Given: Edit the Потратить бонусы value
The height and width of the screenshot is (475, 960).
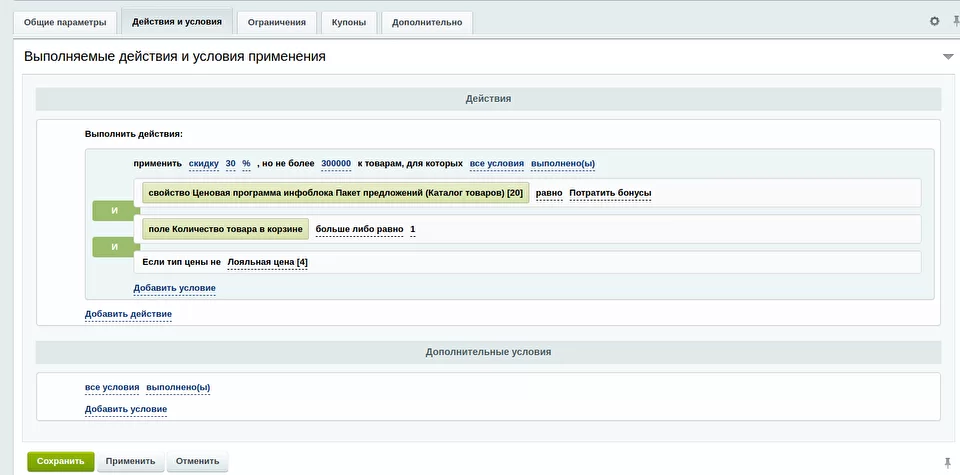Looking at the screenshot, I should (610, 193).
